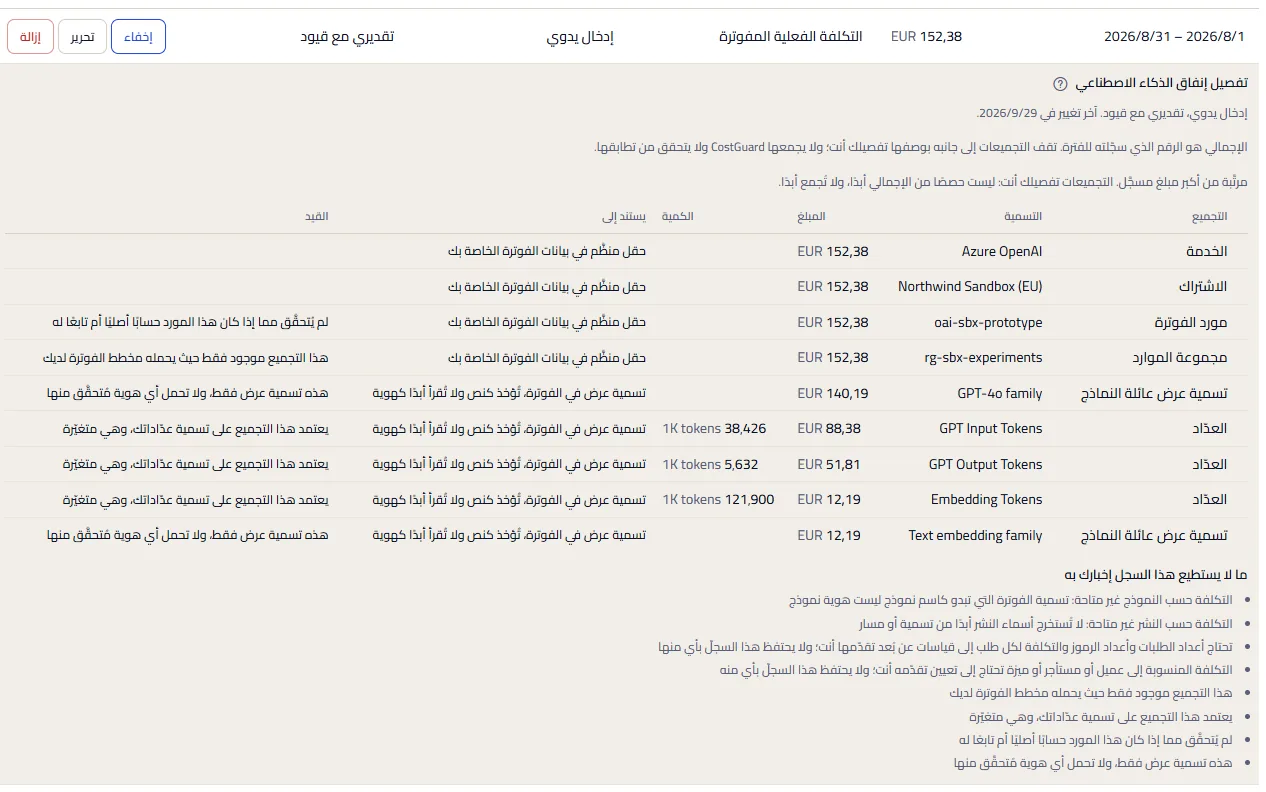Select the Azure OpenAI label cell
The width and height of the screenshot is (1266, 792).
(1002, 251)
